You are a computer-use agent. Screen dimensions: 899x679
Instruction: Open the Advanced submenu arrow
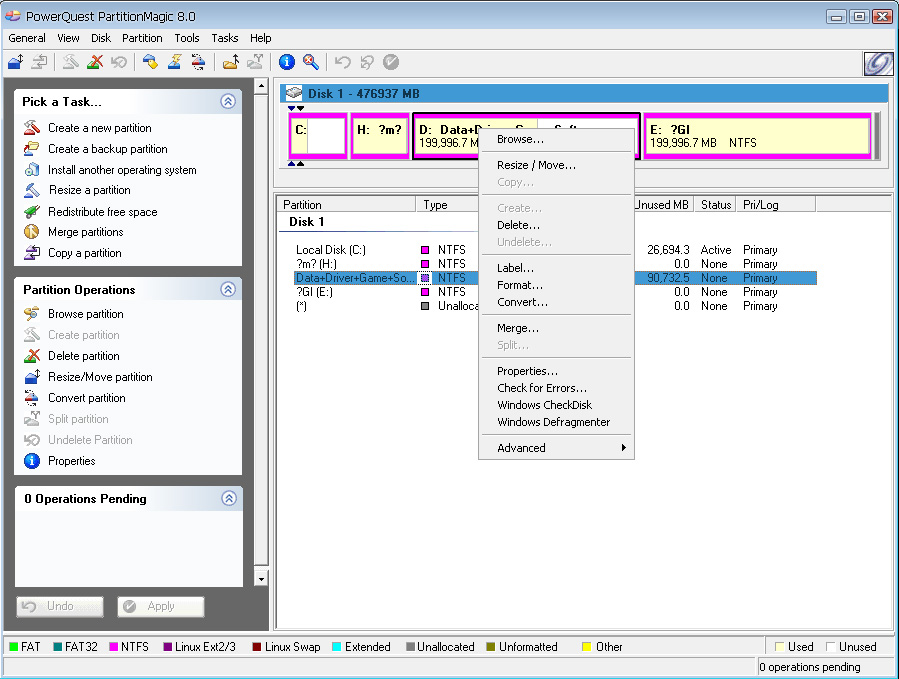624,448
